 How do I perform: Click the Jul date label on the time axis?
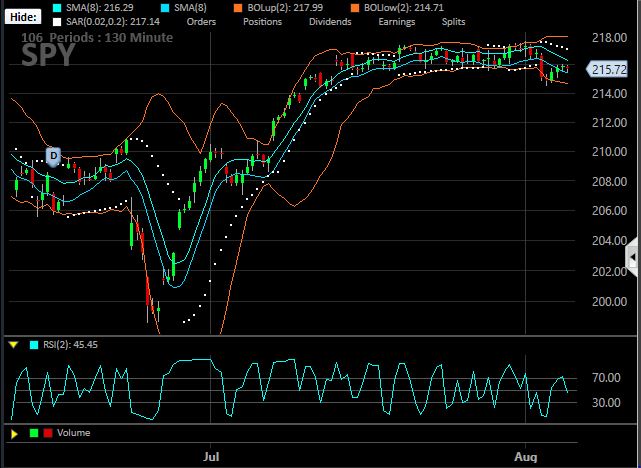pos(211,457)
